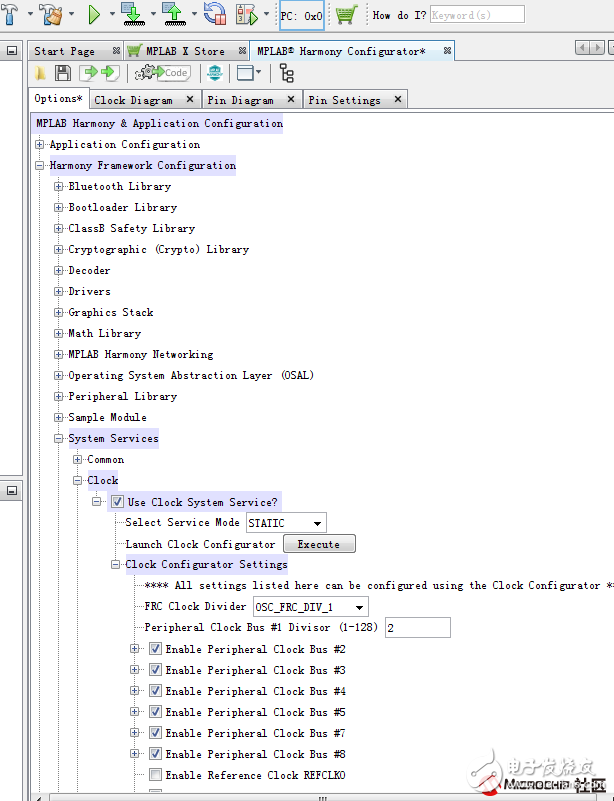Viewport: 614px width, 801px height.
Task: Expand the Drivers tree node
Action: click(x=59, y=292)
